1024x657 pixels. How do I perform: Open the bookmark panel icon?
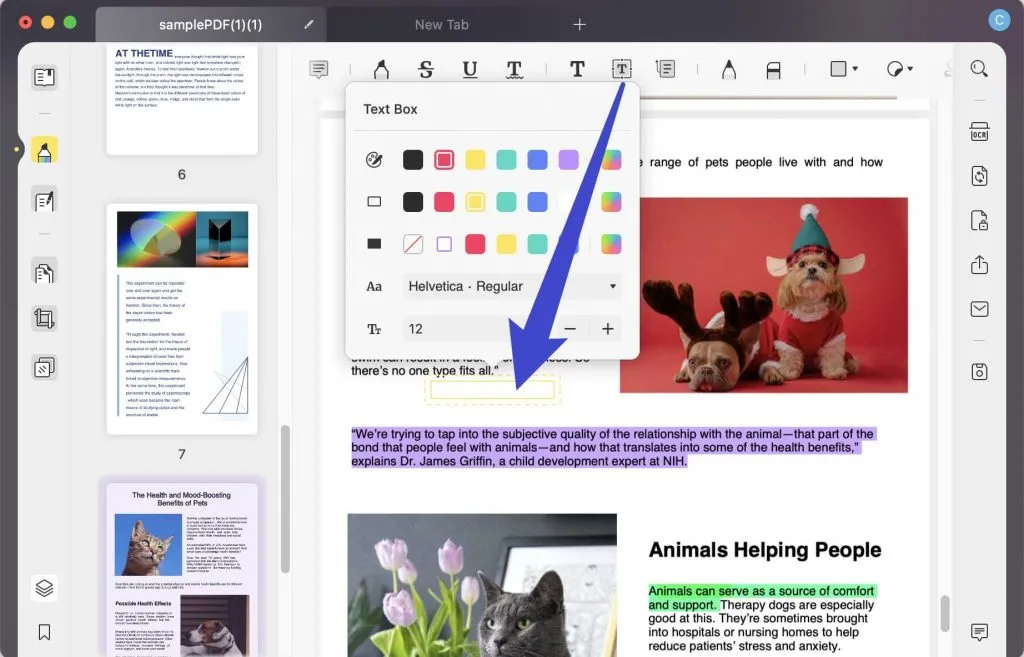click(44, 632)
